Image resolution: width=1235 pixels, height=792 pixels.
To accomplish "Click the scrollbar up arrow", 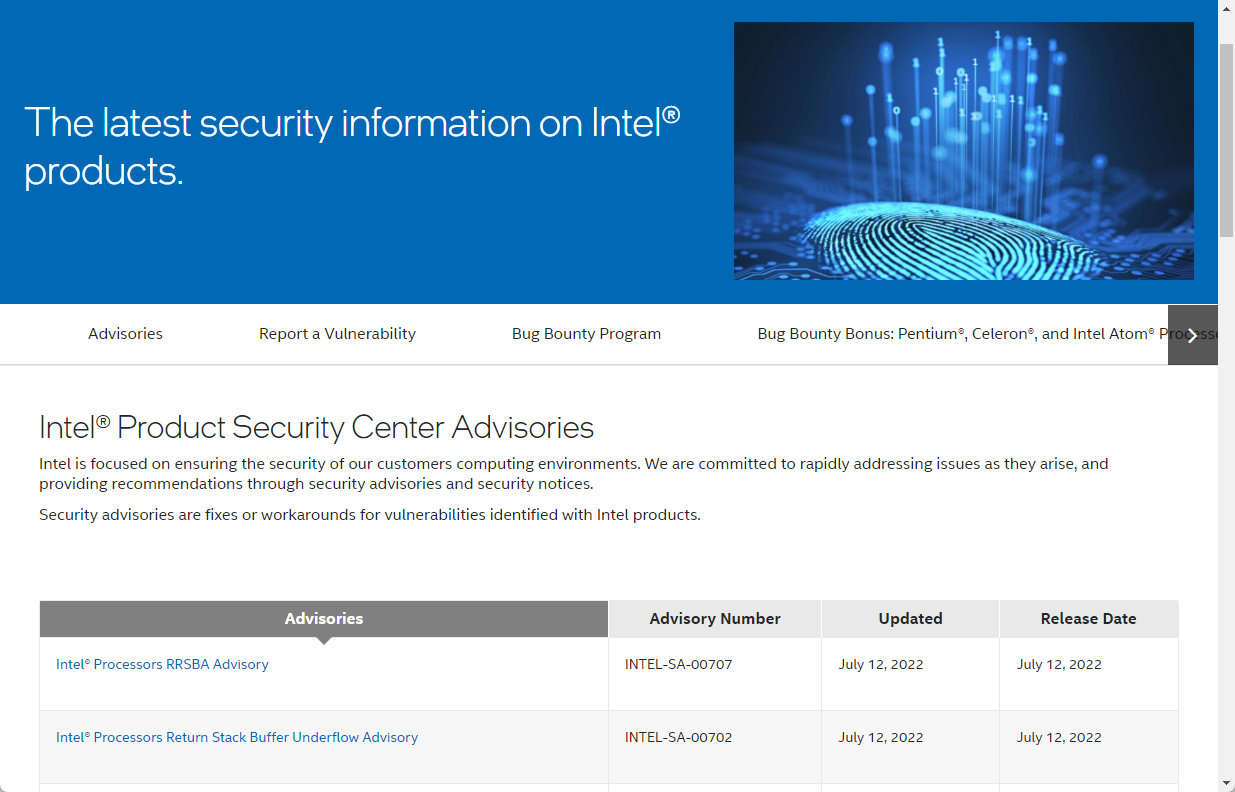I will (1226, 8).
